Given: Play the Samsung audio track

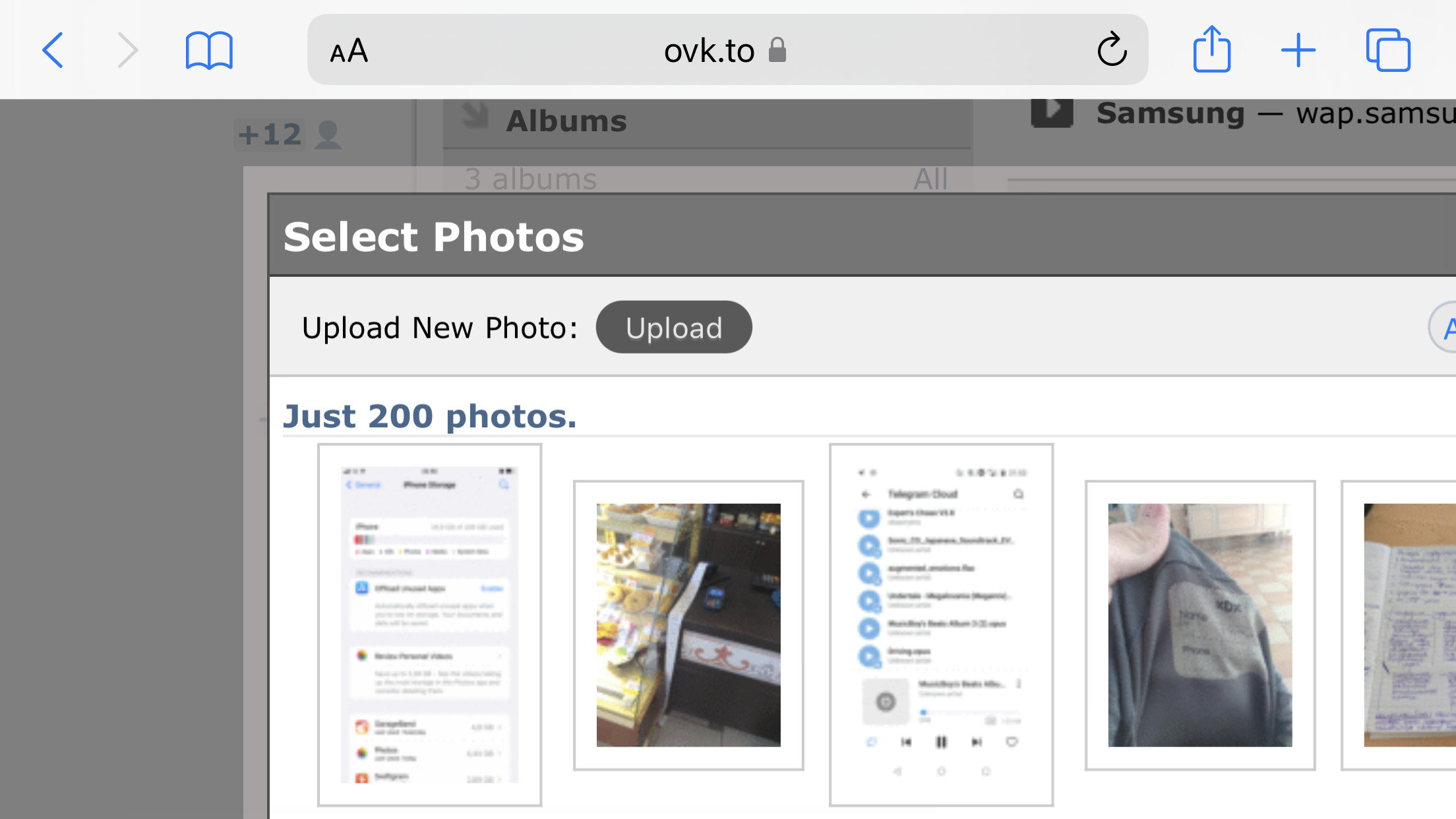Looking at the screenshot, I should [x=1051, y=112].
